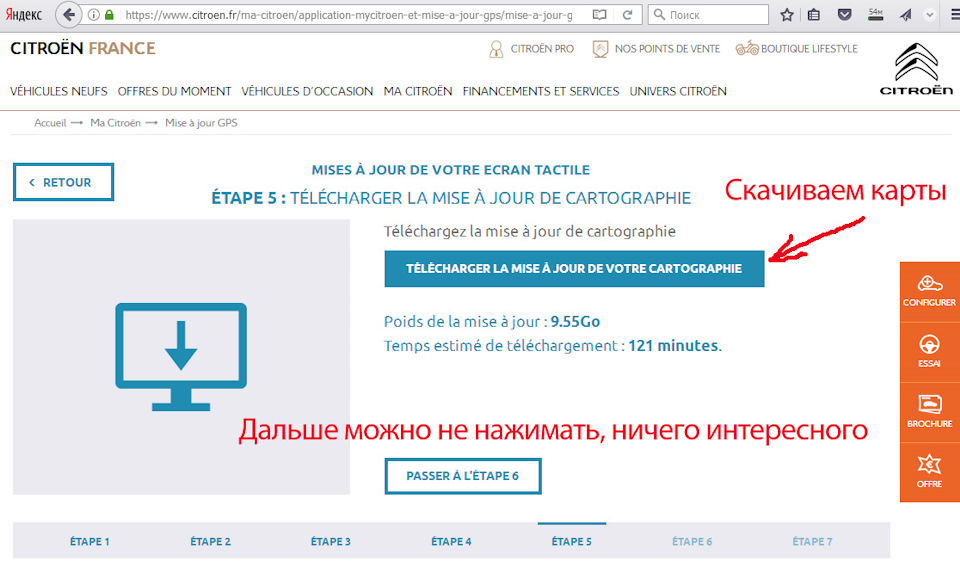Click Télécharger la mise à jour de votre cartographie
The height and width of the screenshot is (567, 960).
coord(574,269)
